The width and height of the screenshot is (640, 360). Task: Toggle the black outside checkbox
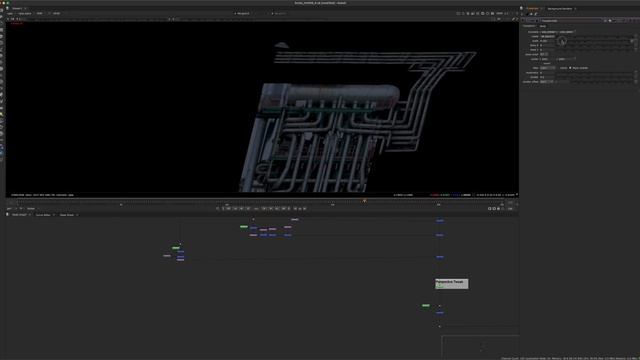570,68
